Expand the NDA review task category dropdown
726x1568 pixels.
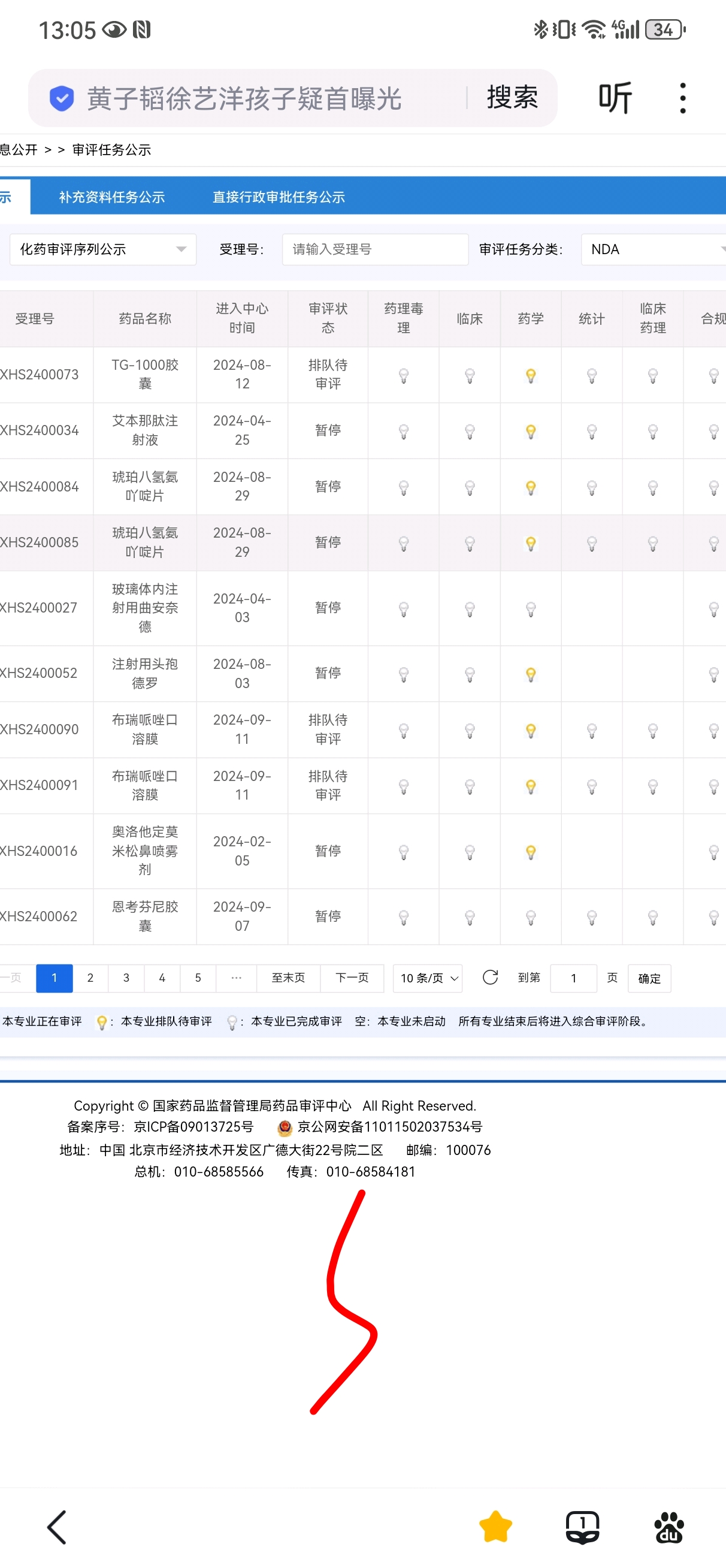pyautogui.click(x=654, y=249)
